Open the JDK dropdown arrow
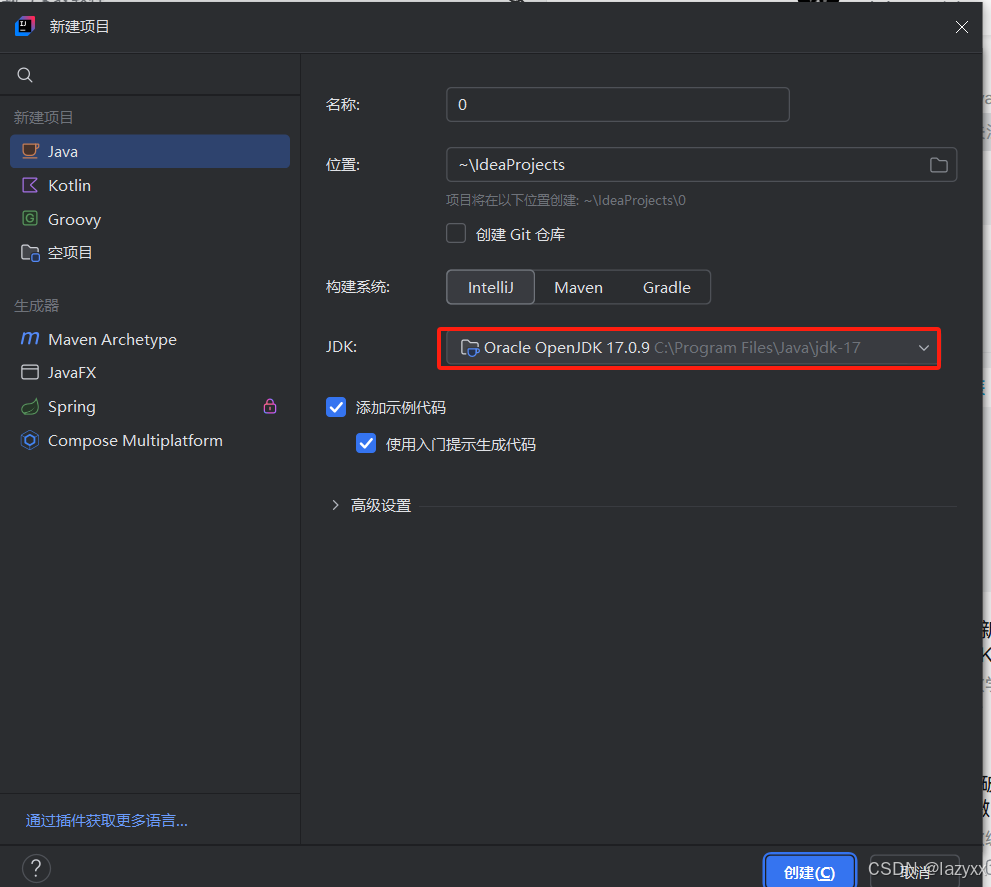The height and width of the screenshot is (887, 991). (923, 348)
